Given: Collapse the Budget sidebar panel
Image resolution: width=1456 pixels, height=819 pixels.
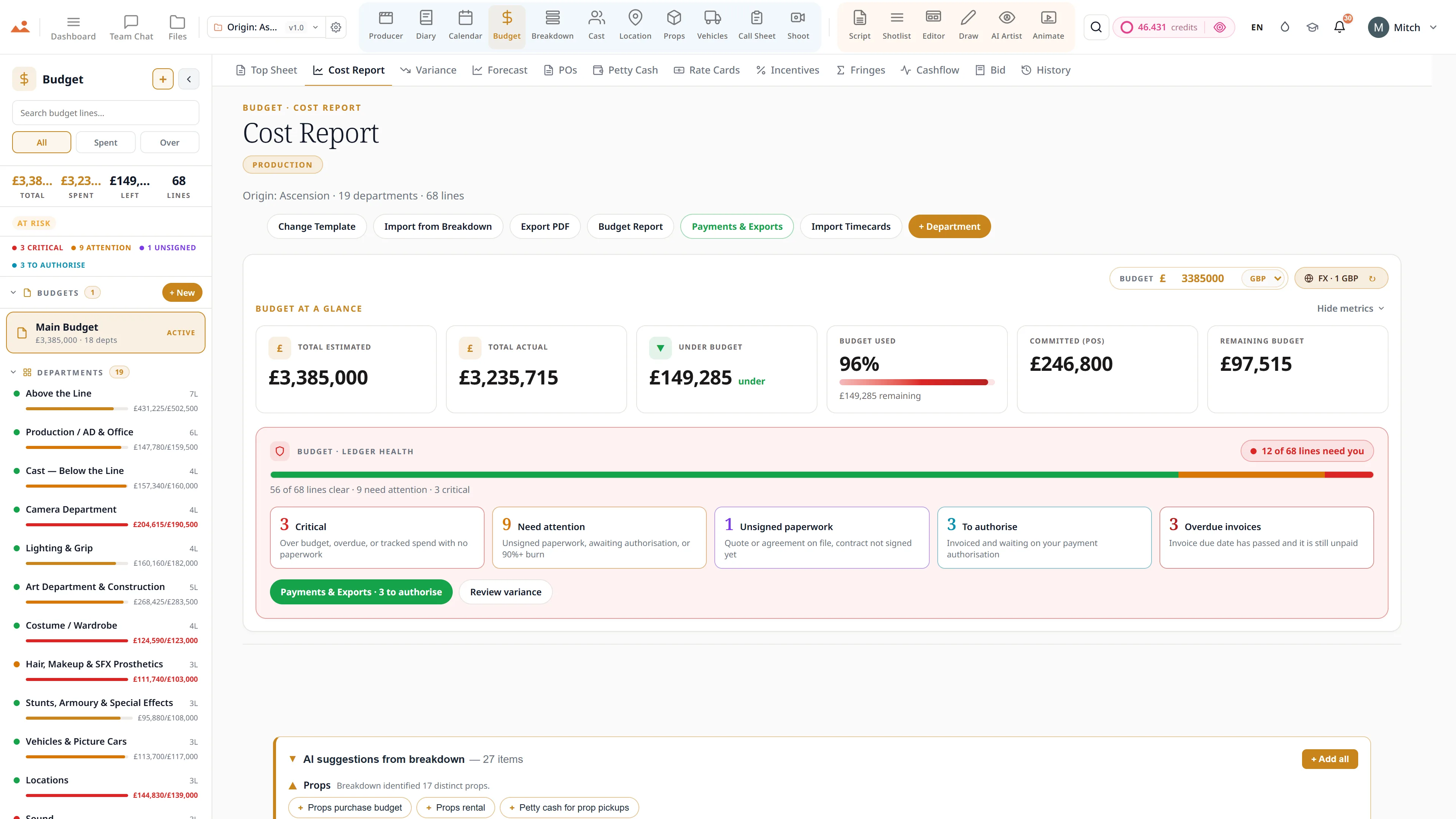Looking at the screenshot, I should (189, 79).
